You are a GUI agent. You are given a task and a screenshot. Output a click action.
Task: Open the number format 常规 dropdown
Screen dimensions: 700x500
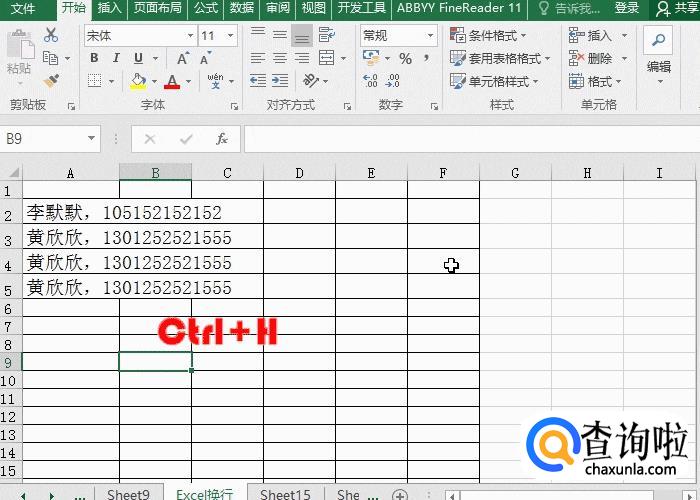click(430, 35)
